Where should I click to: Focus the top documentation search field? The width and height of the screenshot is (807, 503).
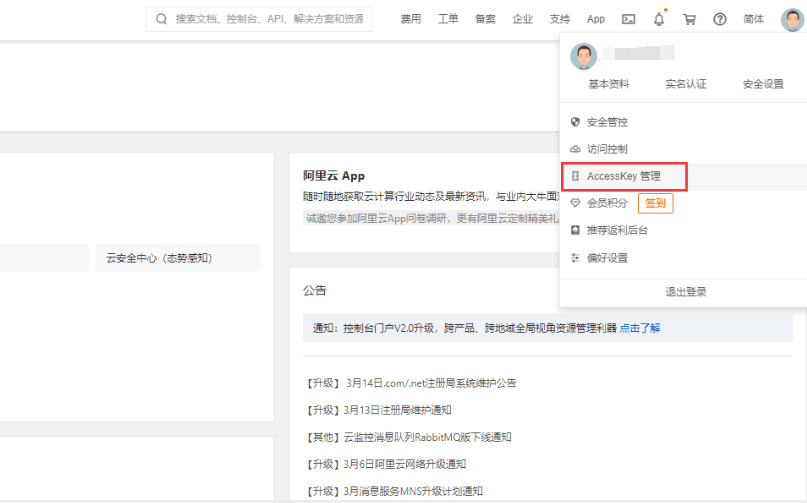point(259,19)
